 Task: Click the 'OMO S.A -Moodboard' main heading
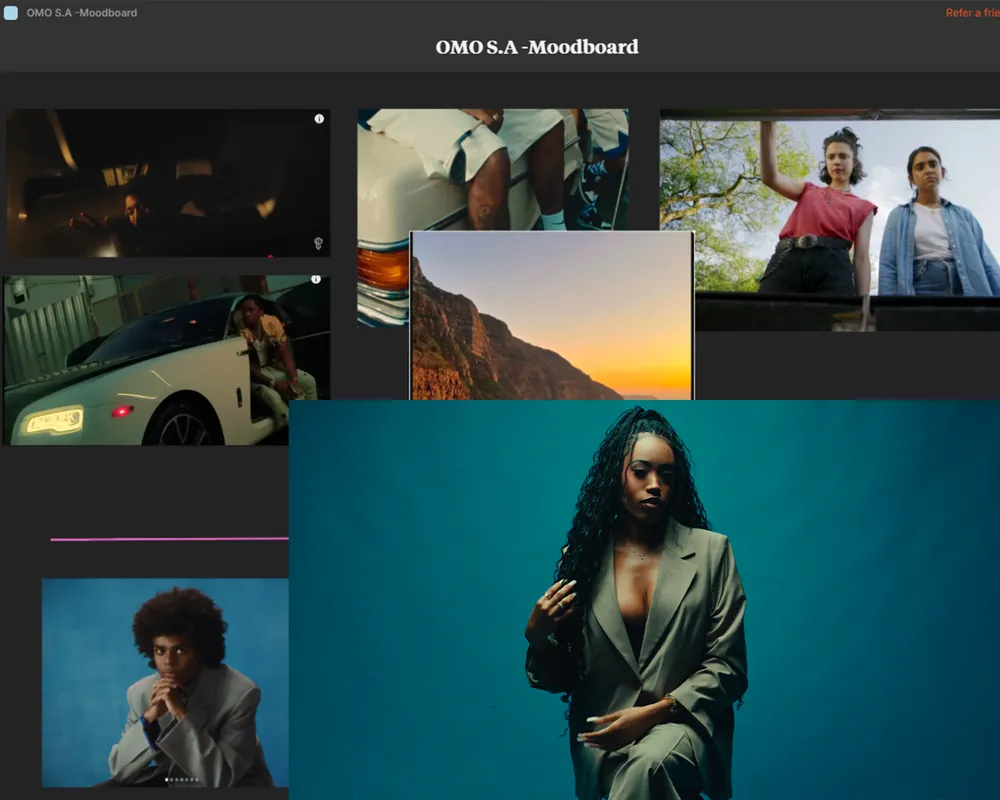click(537, 47)
